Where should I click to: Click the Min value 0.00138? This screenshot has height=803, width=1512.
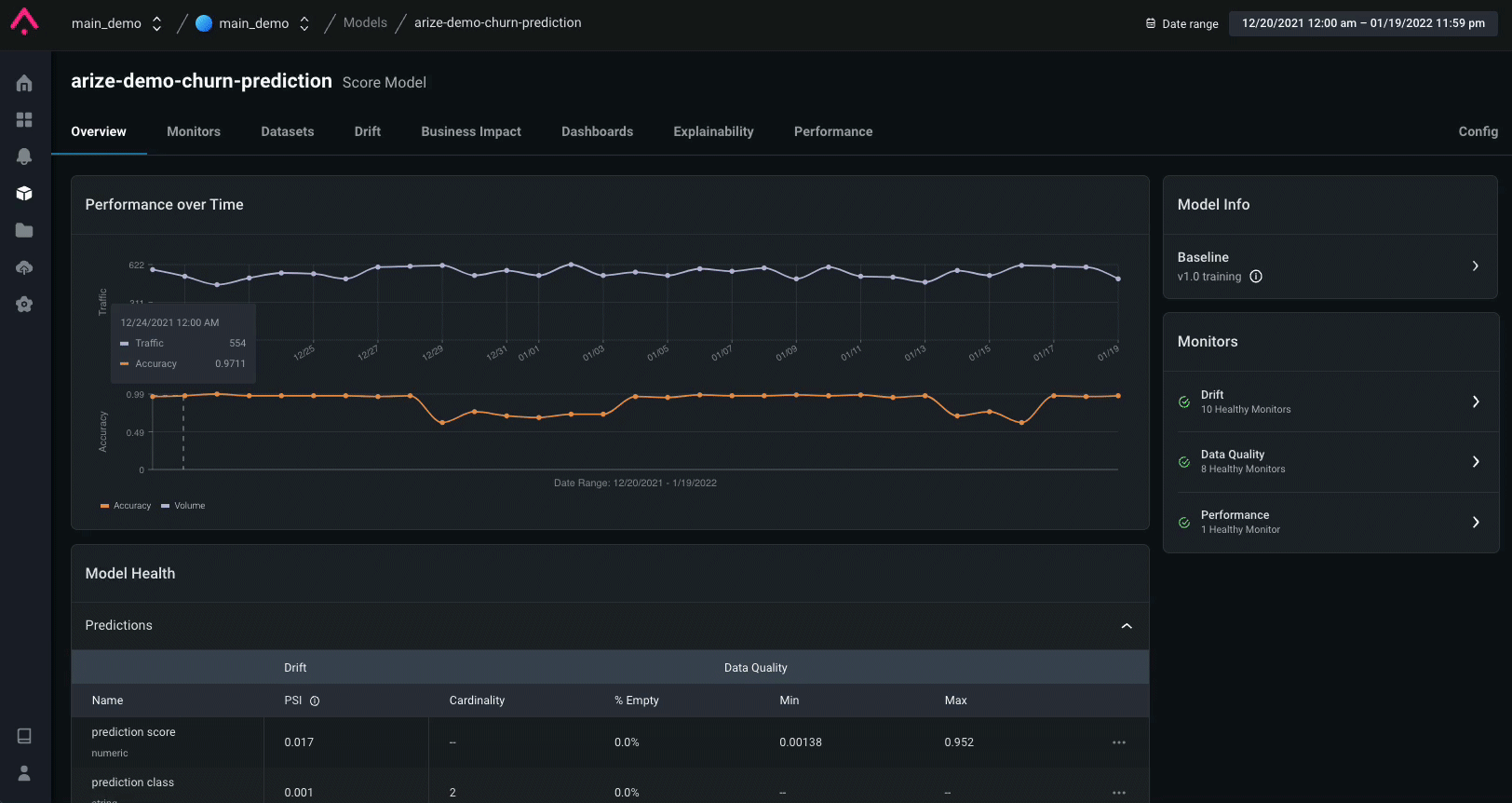coord(801,742)
